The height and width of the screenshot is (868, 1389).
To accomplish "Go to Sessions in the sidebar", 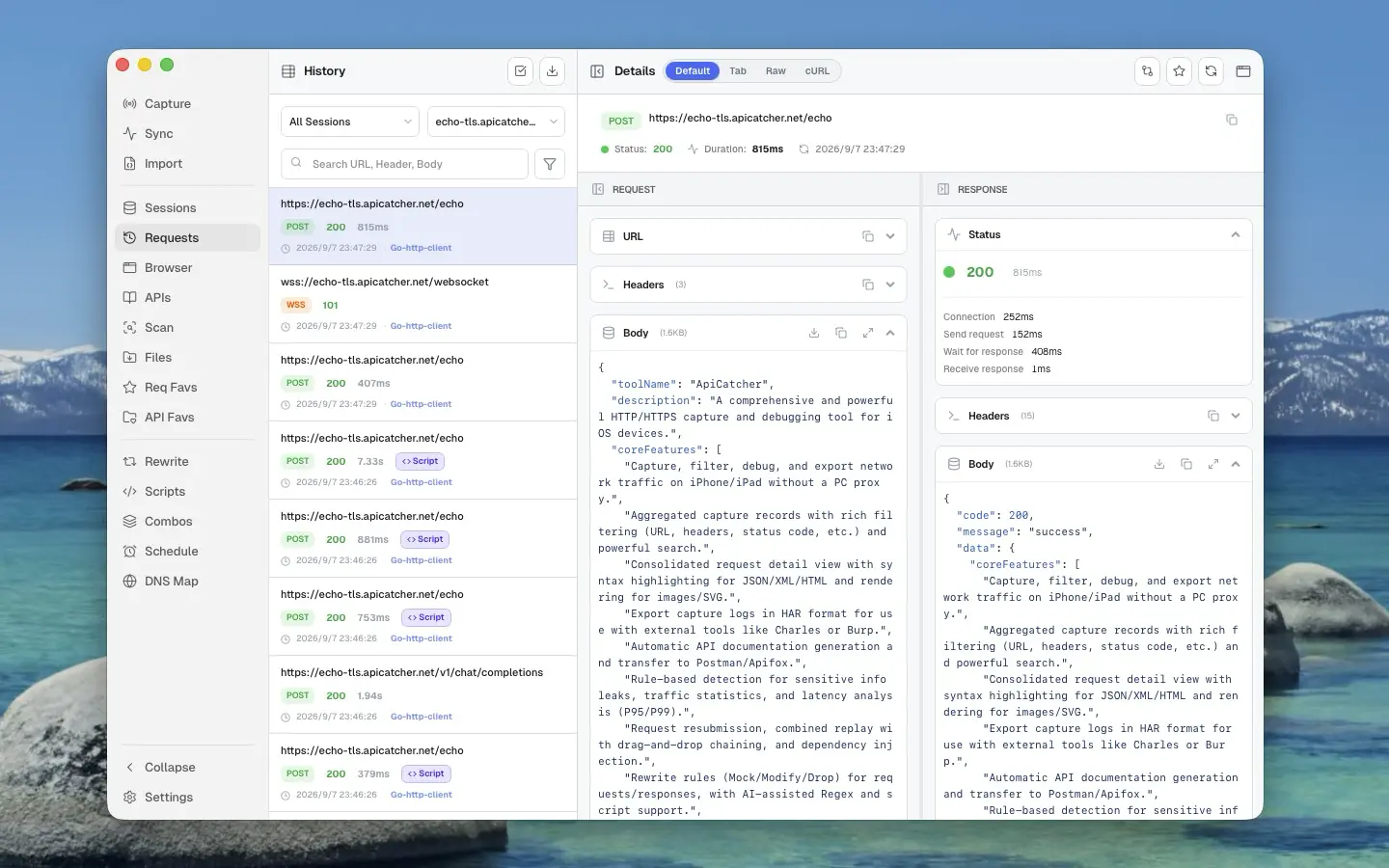I will click(187, 208).
